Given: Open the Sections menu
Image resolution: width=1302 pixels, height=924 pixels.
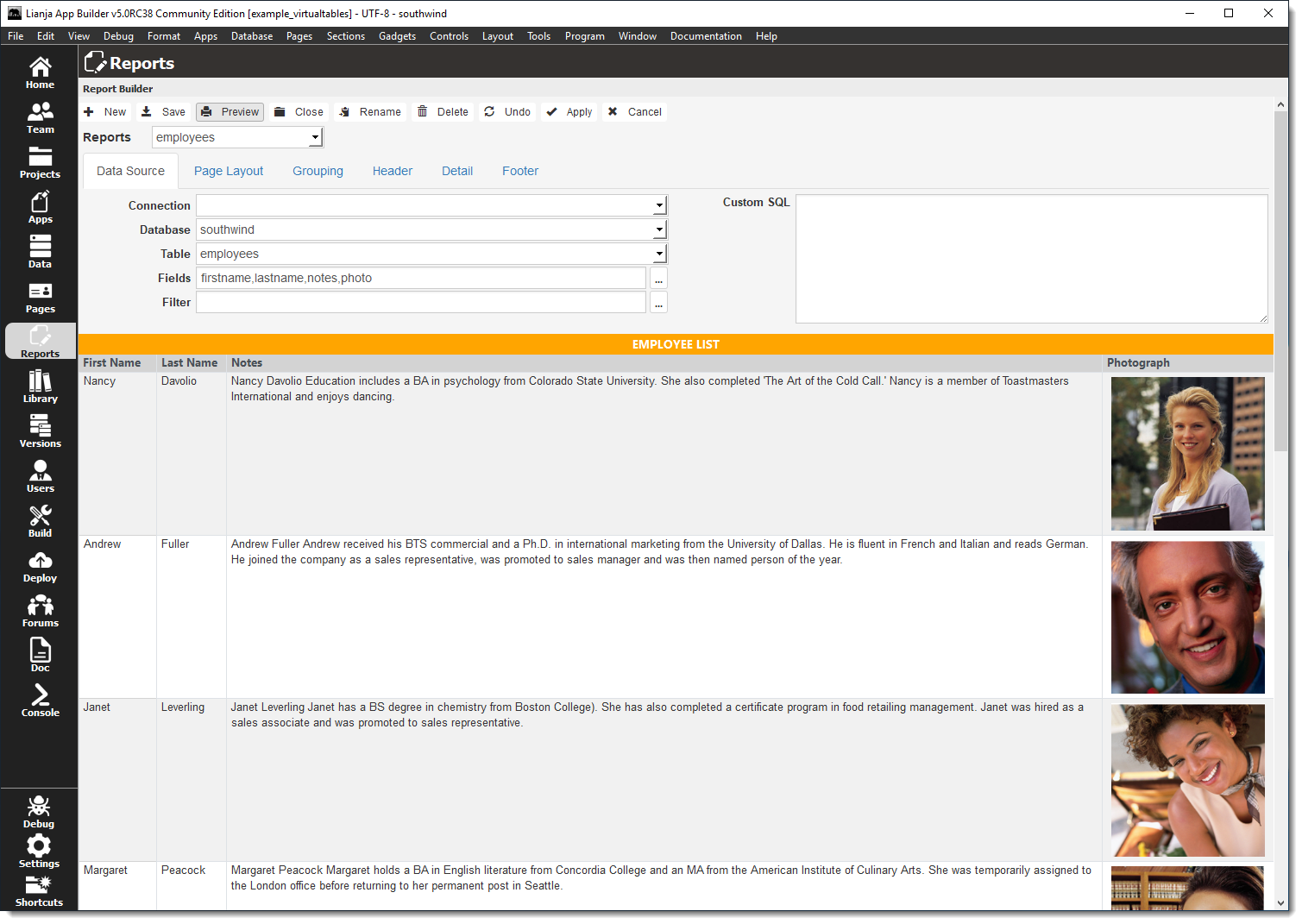Looking at the screenshot, I should pyautogui.click(x=345, y=35).
